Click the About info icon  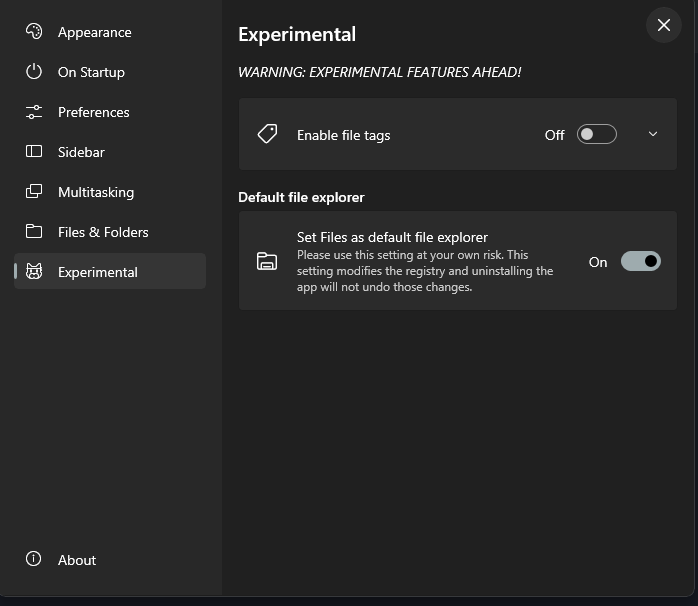point(34,560)
